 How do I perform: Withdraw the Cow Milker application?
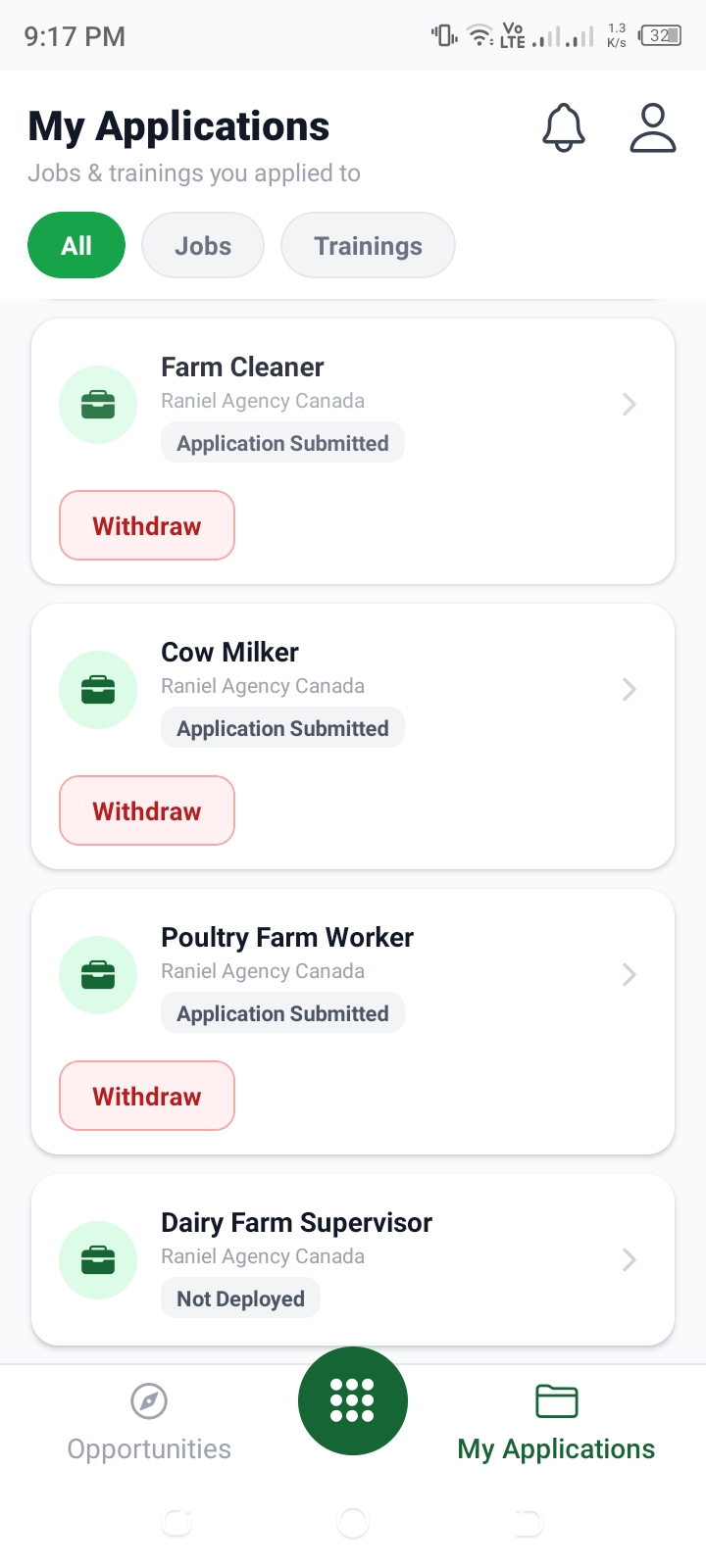point(147,810)
